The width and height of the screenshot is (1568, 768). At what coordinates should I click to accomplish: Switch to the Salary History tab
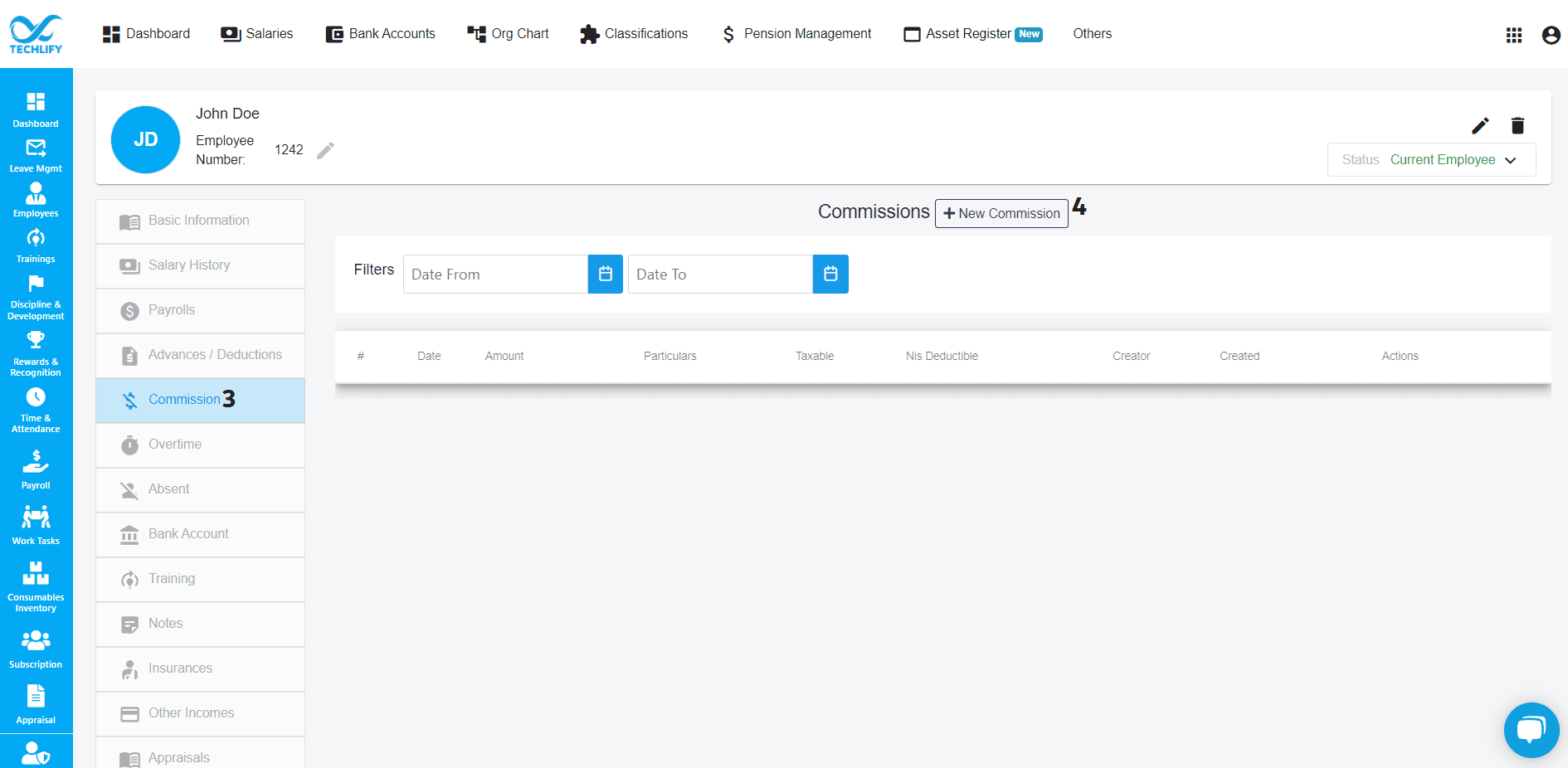(x=189, y=265)
